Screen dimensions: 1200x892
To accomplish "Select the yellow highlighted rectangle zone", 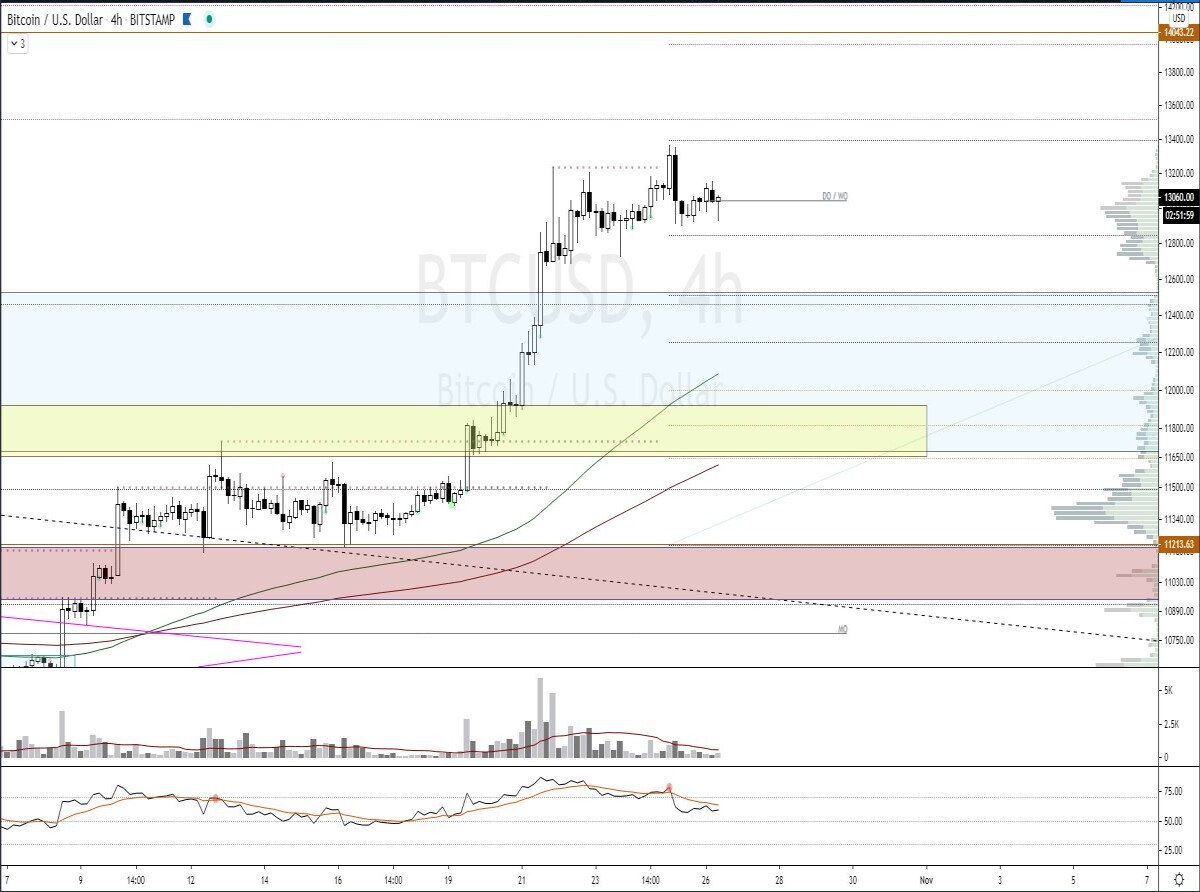I will pyautogui.click(x=463, y=431).
